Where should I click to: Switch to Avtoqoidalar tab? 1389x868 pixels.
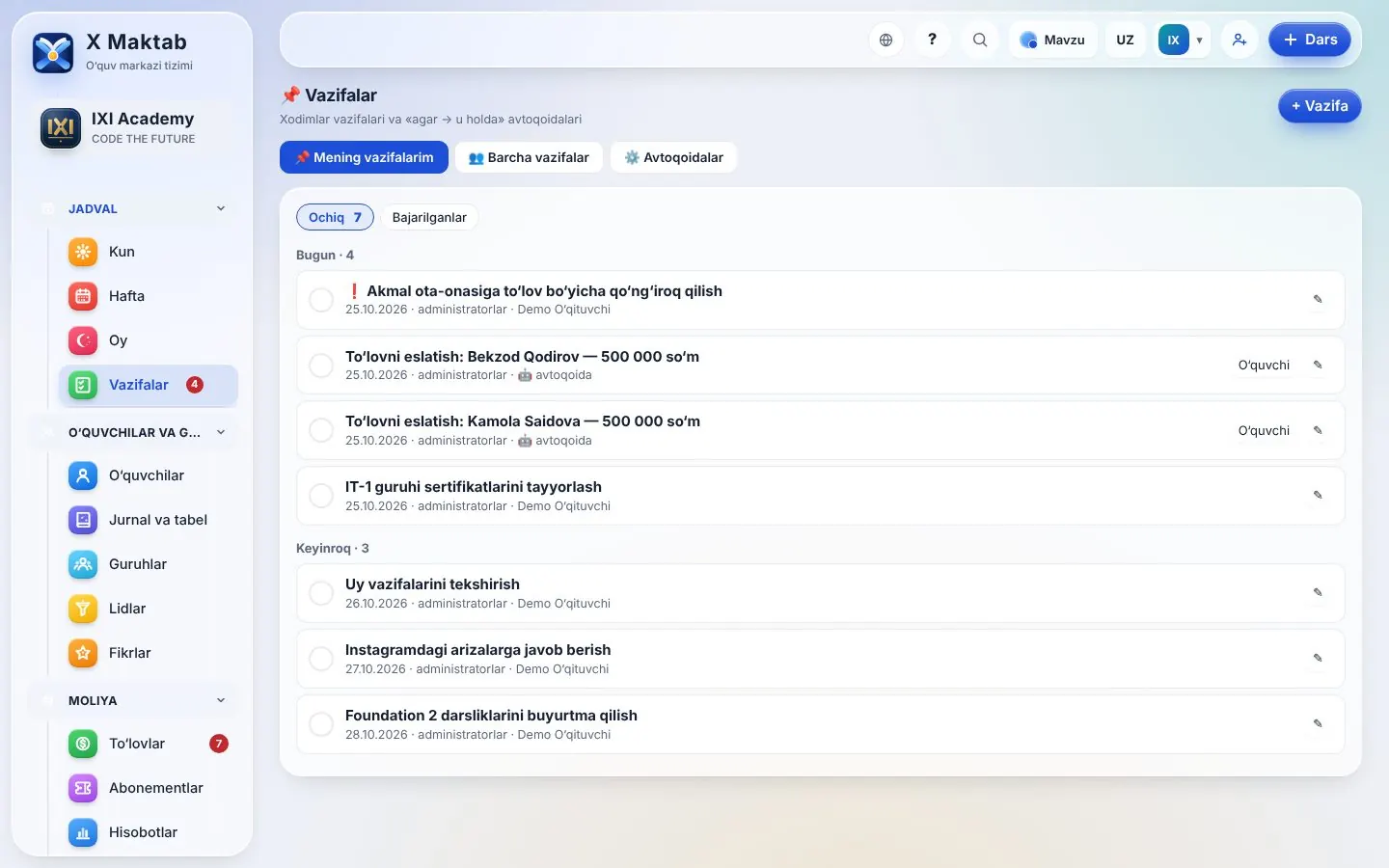click(x=673, y=157)
